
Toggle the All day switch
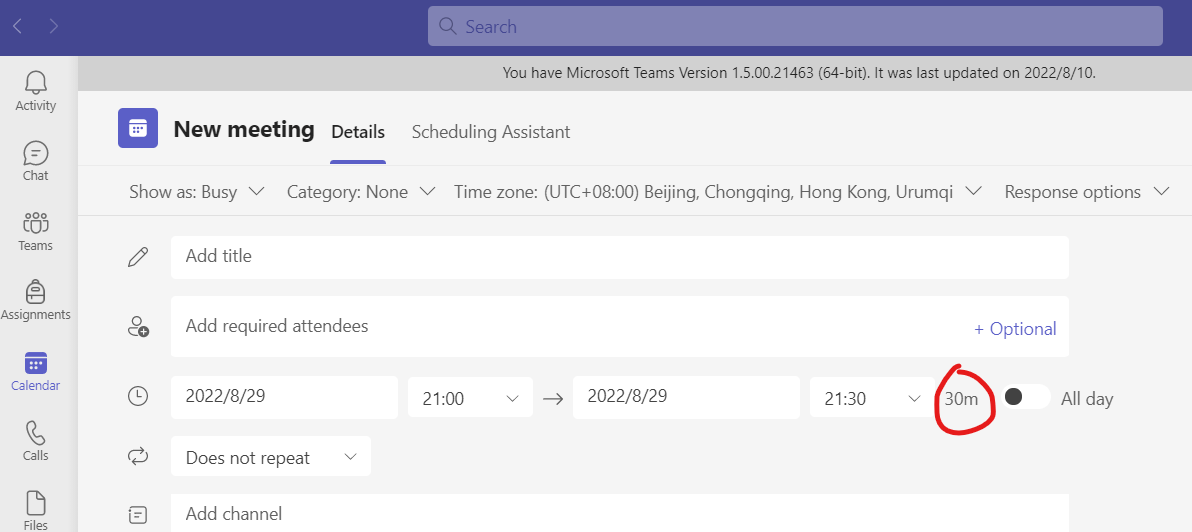coord(1026,397)
